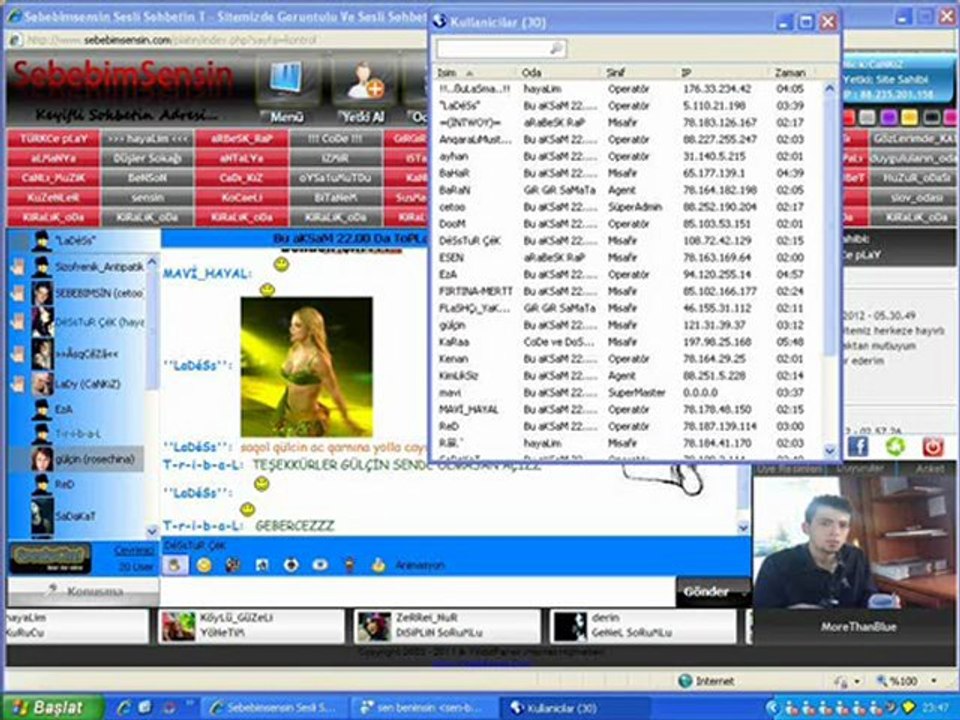Click the green recycle refresh icon
960x720 pixels.
pos(895,447)
